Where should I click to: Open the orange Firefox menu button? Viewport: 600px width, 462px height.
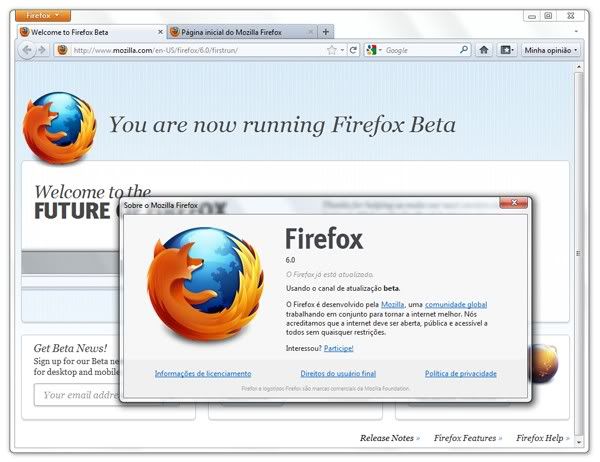click(43, 16)
